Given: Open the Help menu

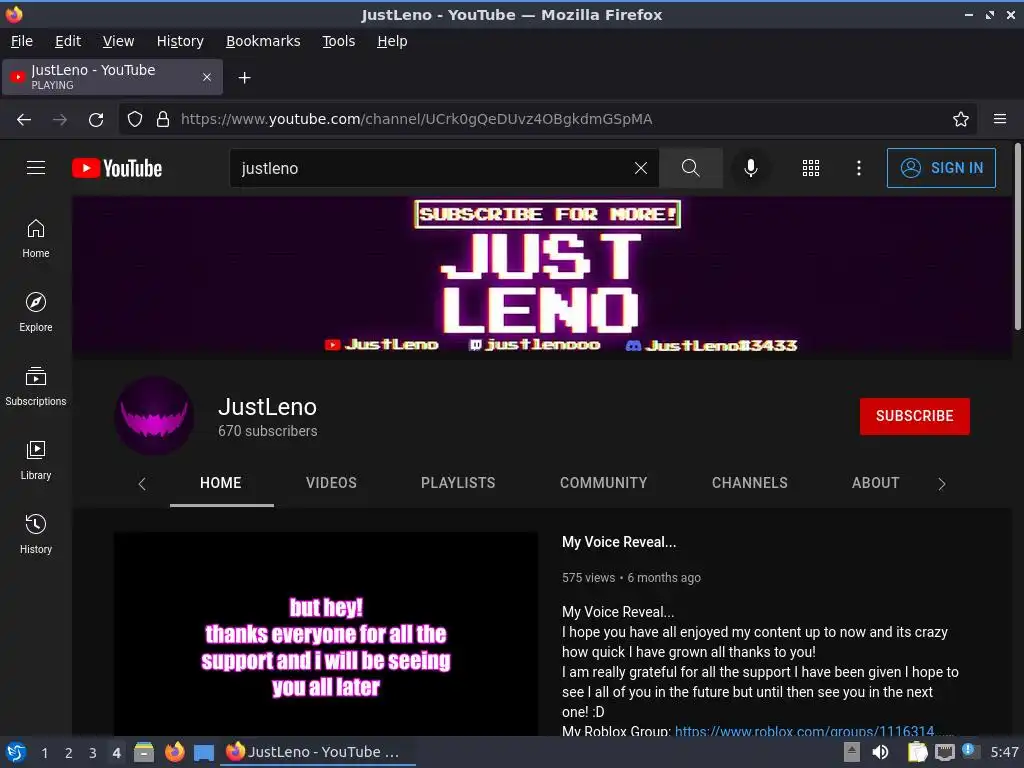Looking at the screenshot, I should (x=392, y=41).
